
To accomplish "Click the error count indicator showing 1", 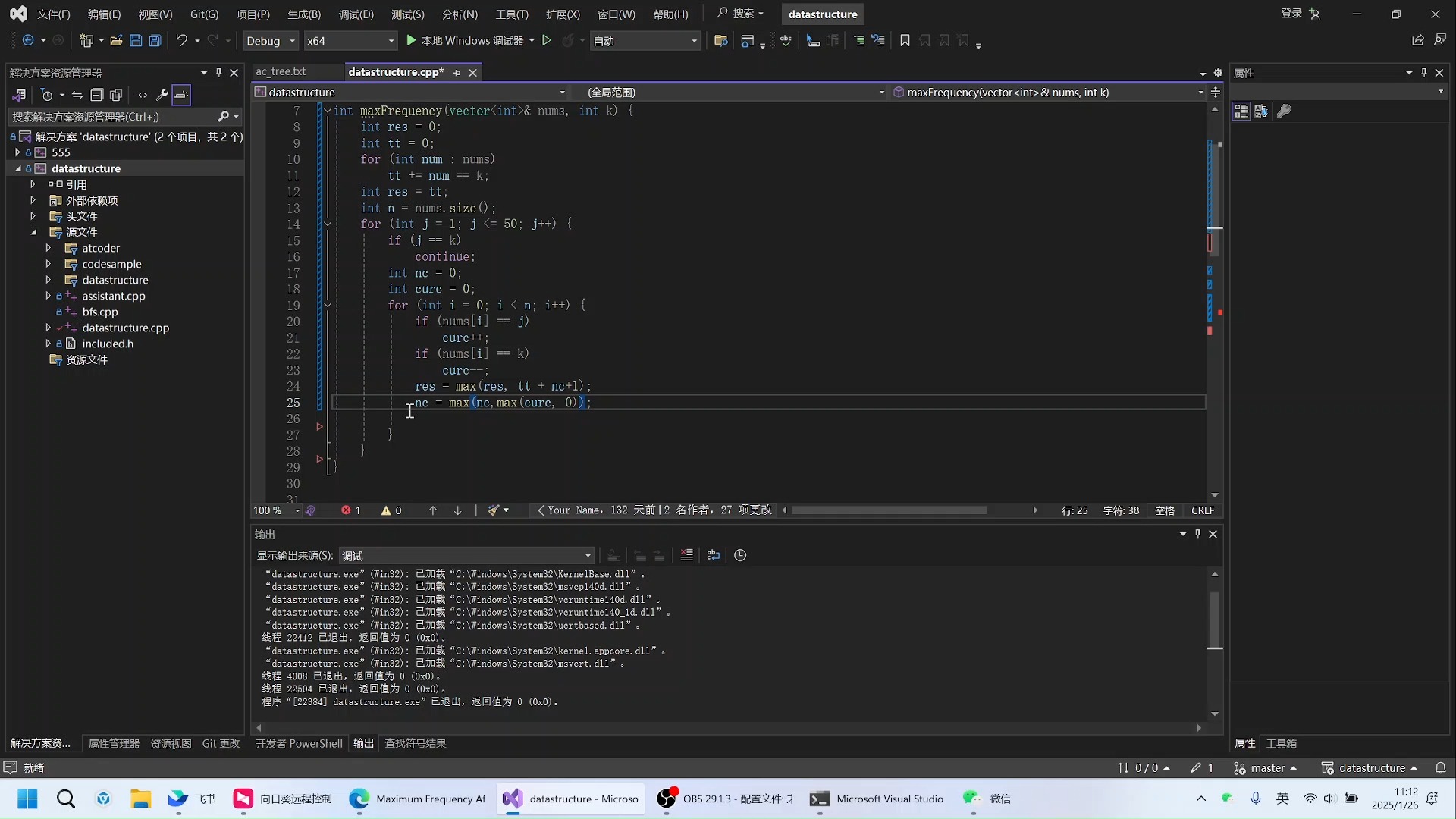I will click(x=351, y=510).
